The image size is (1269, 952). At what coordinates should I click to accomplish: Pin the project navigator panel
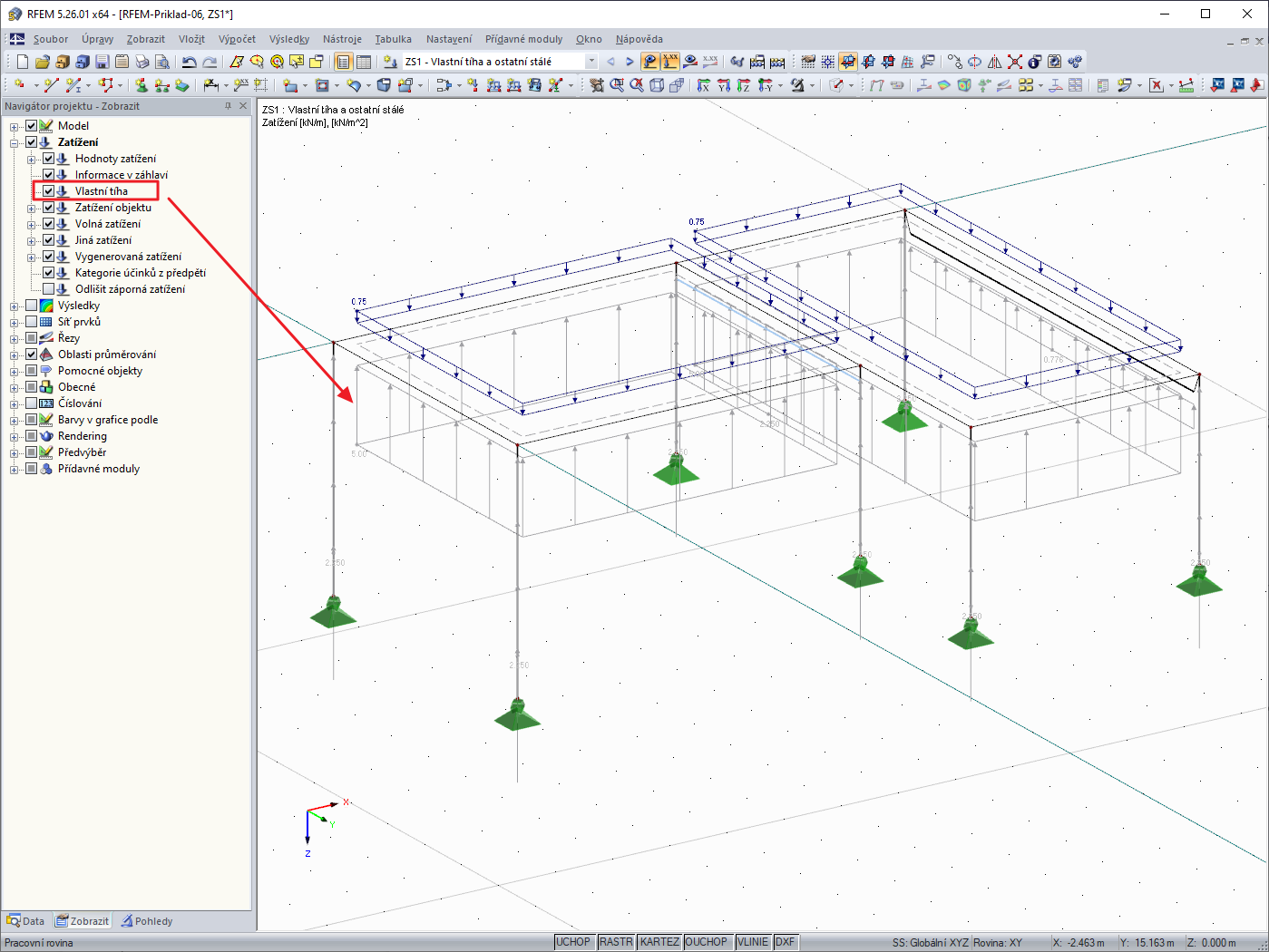[228, 106]
